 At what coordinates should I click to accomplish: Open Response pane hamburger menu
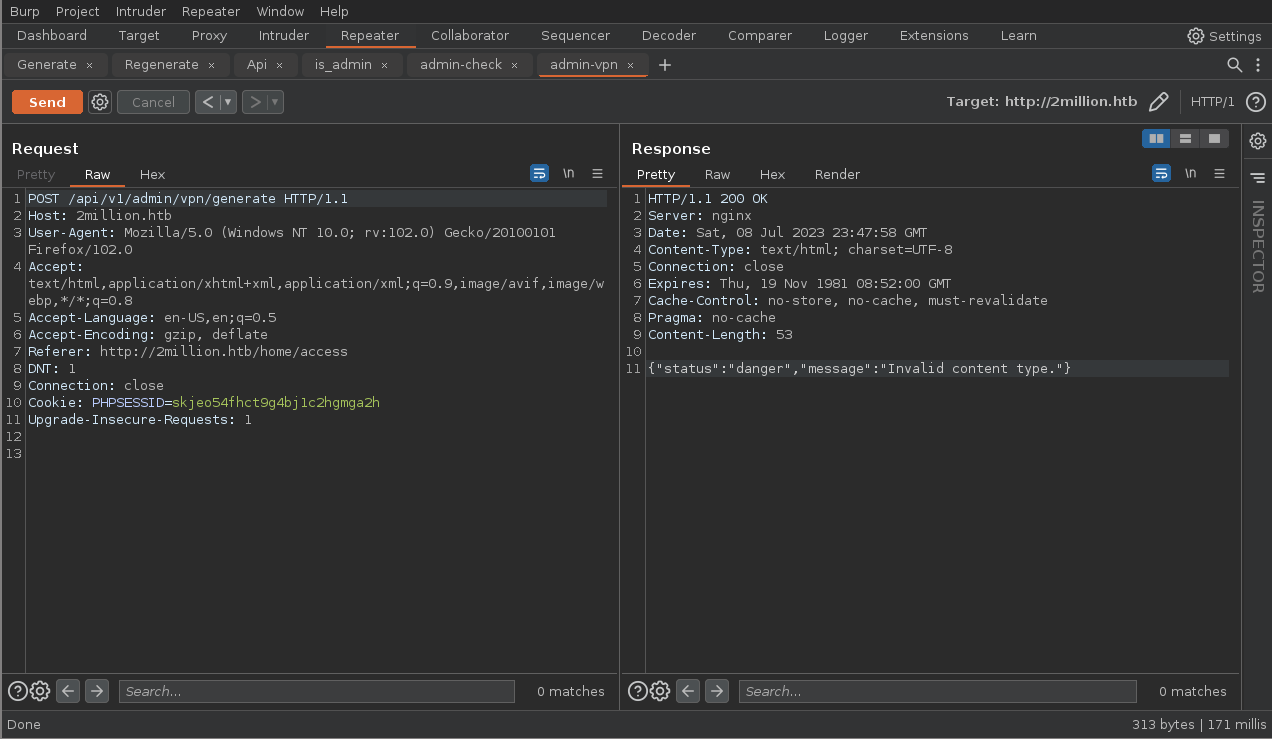pos(1219,173)
